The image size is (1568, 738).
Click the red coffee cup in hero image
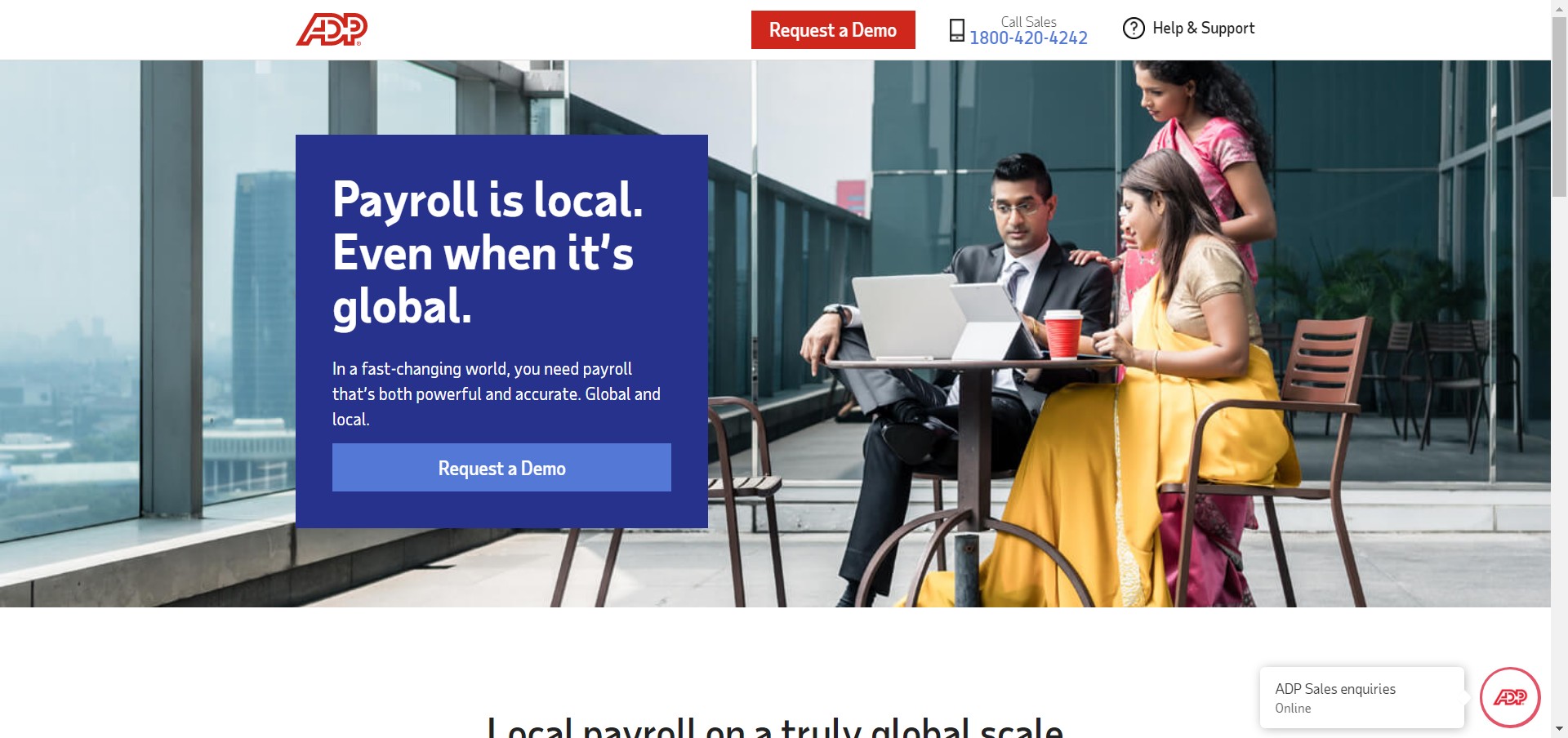pos(1063,333)
